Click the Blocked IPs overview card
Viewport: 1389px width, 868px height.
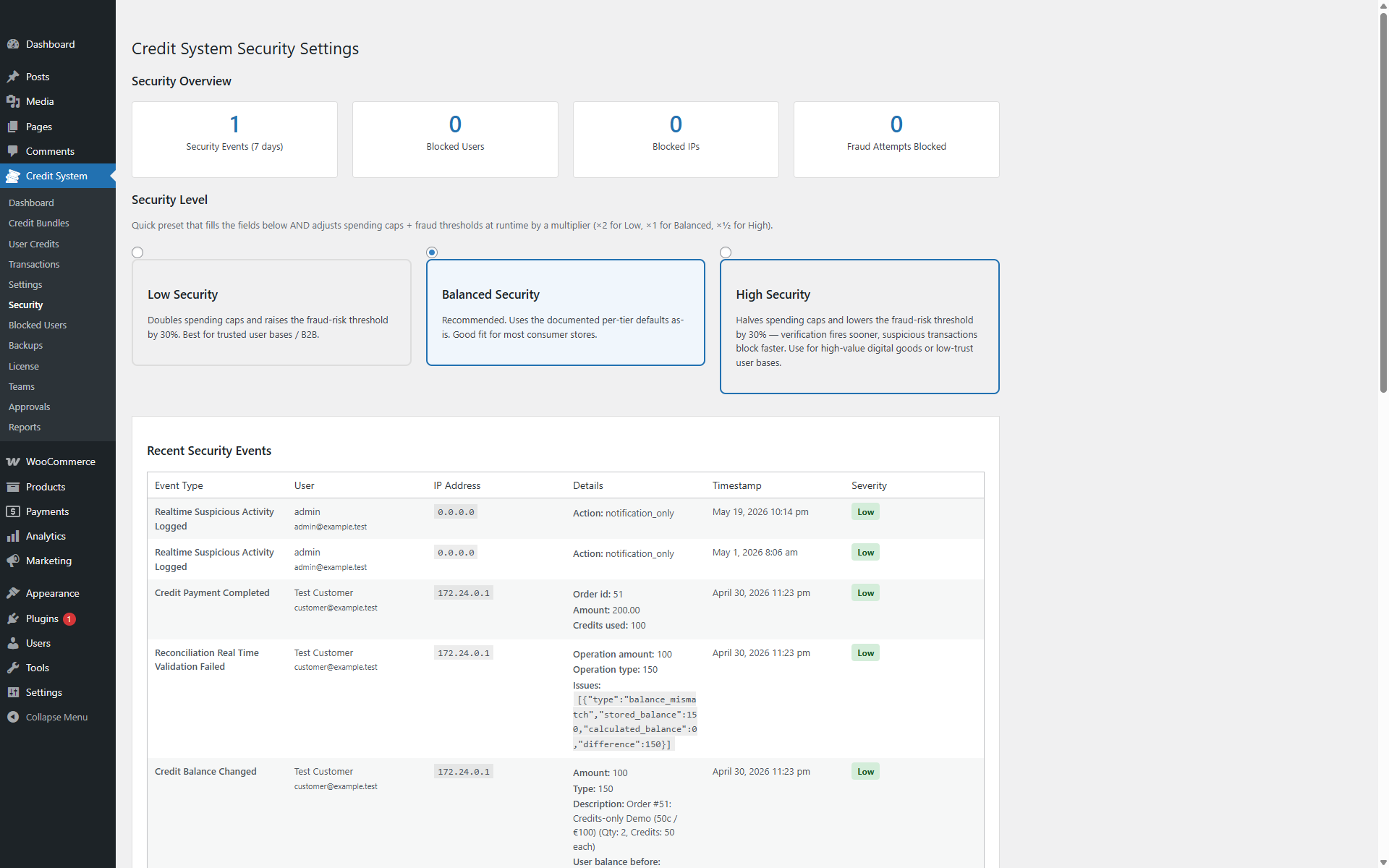(676, 140)
